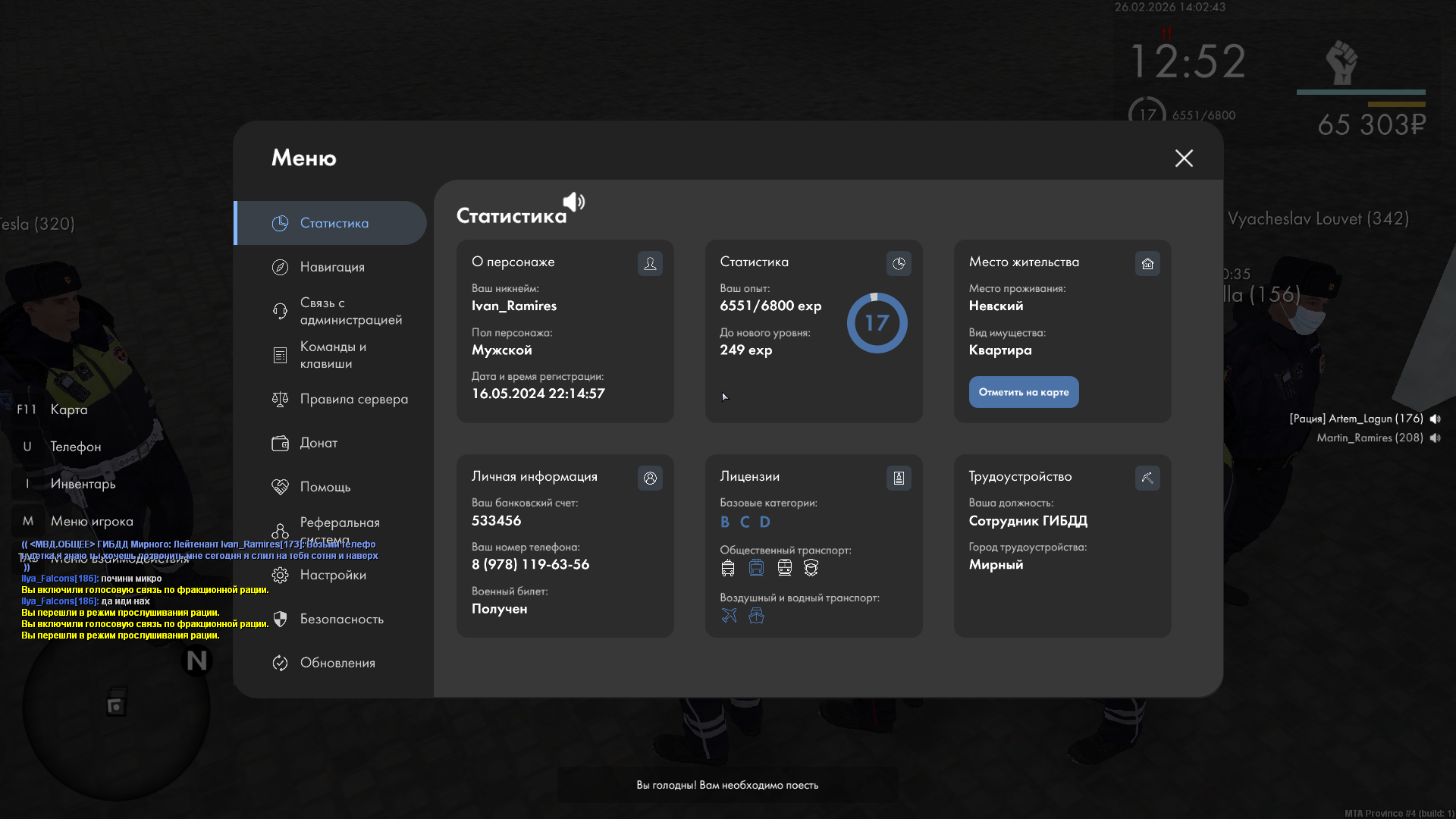Viewport: 1456px width, 819px height.
Task: Click the level 17 progress ring
Action: tap(877, 323)
